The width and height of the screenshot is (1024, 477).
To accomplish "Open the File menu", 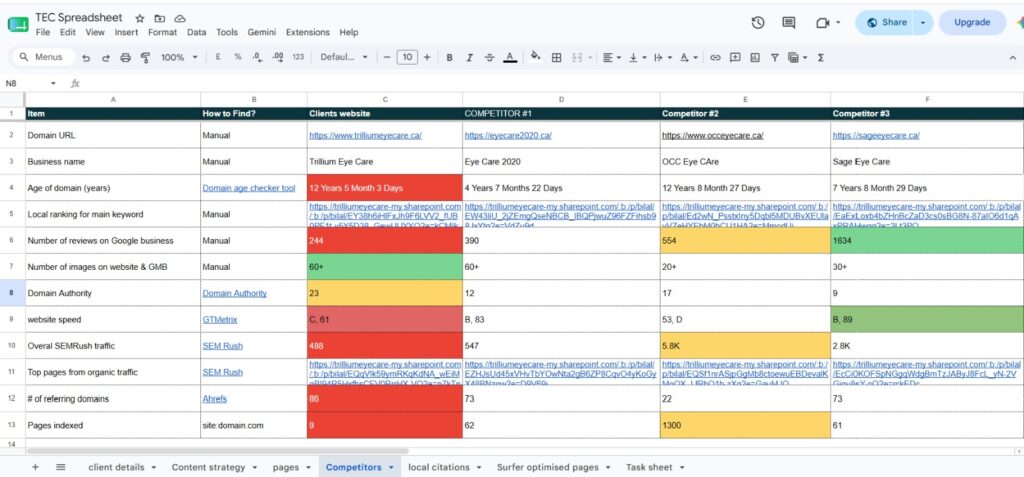I will tap(43, 32).
